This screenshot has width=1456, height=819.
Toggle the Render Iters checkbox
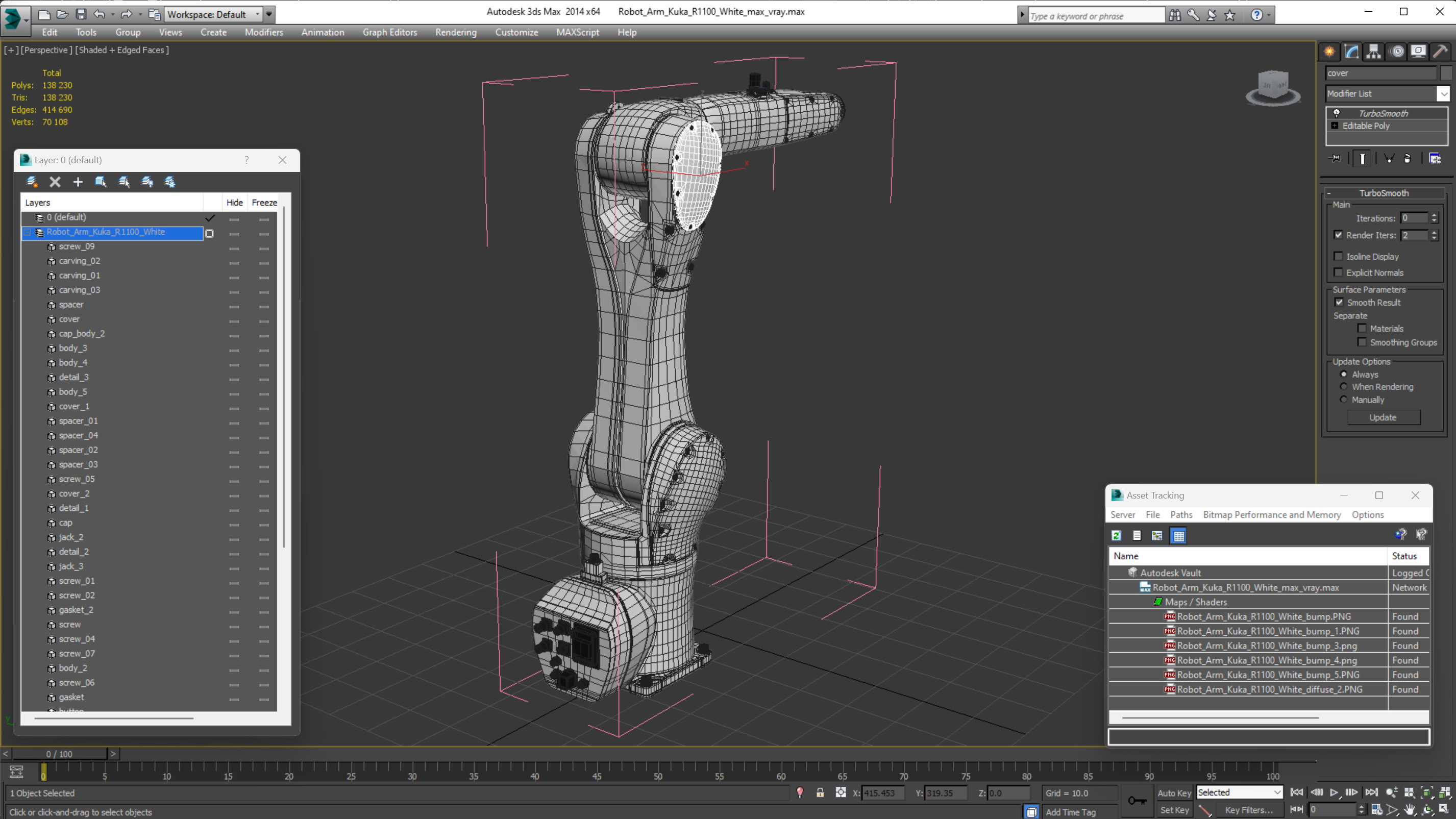[x=1338, y=235]
